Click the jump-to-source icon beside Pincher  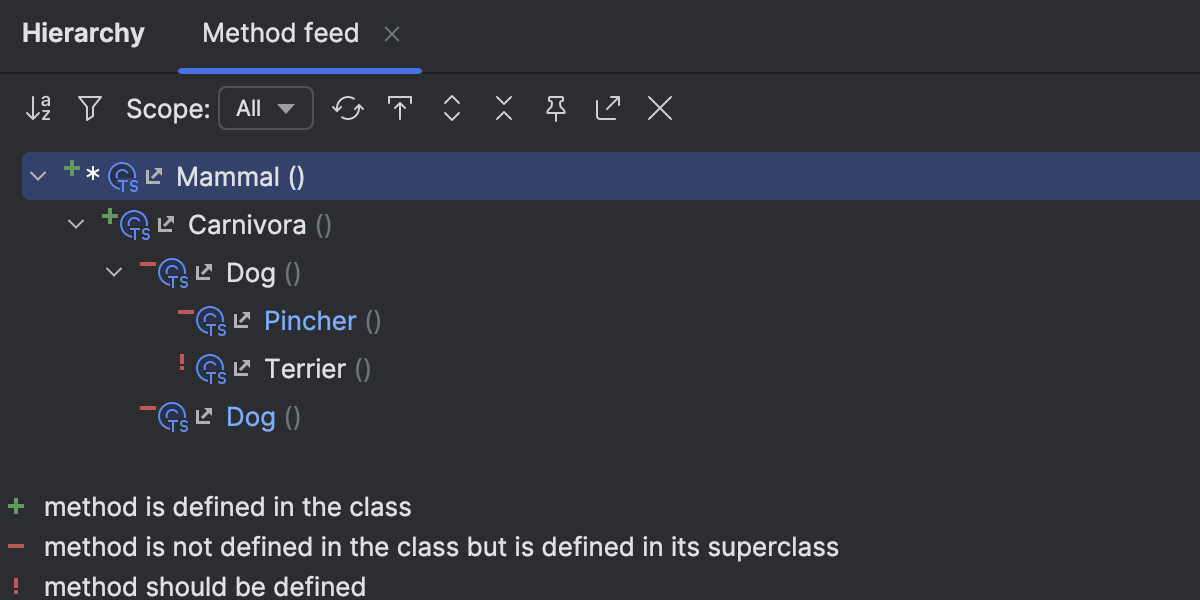pos(242,320)
